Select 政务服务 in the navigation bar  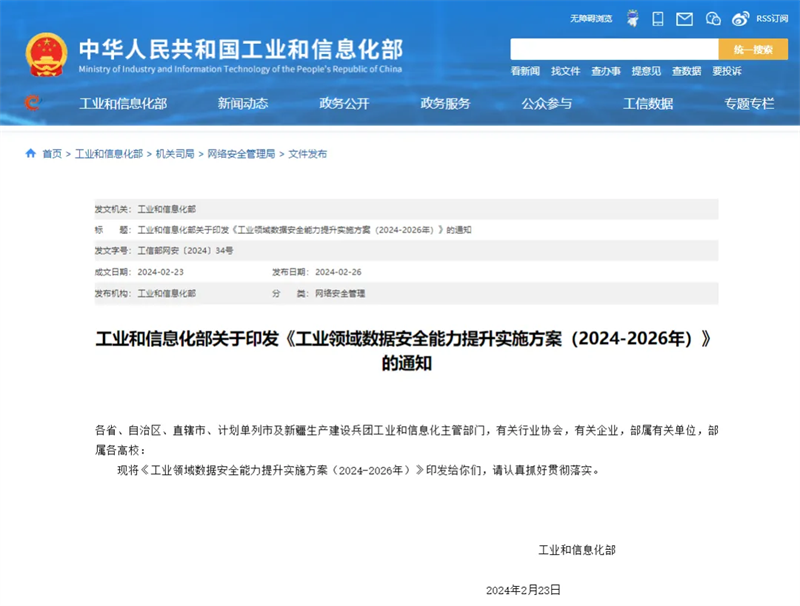click(445, 103)
